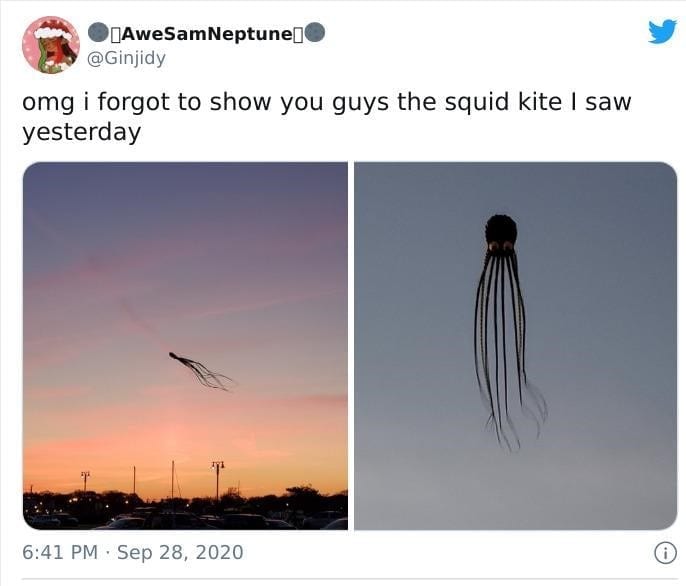Click the emoji before AweSamNeptune name

coord(98,32)
